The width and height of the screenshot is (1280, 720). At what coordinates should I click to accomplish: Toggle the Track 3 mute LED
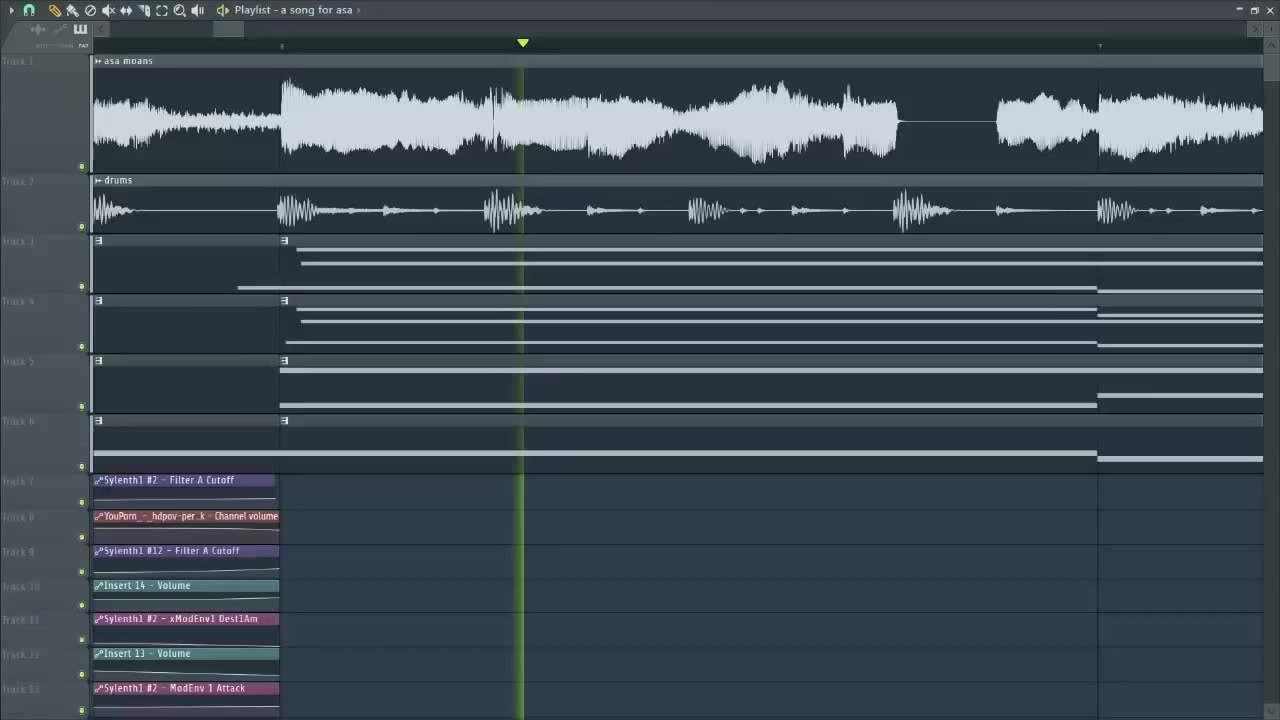pos(82,287)
